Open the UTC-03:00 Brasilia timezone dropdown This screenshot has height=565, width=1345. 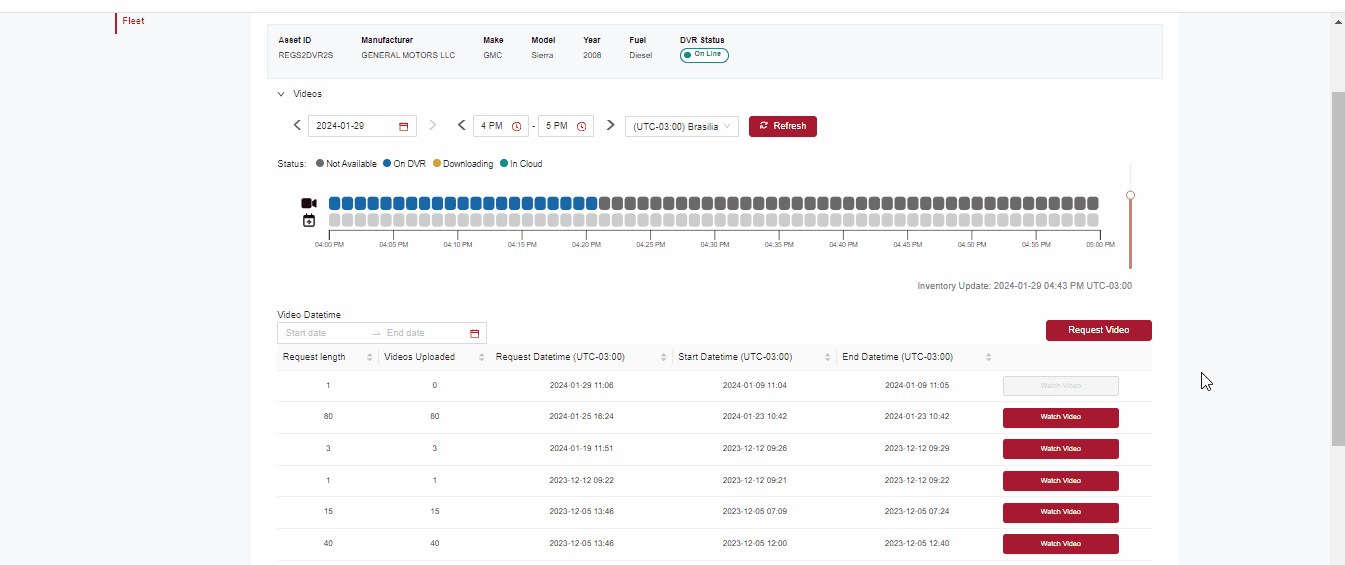682,127
